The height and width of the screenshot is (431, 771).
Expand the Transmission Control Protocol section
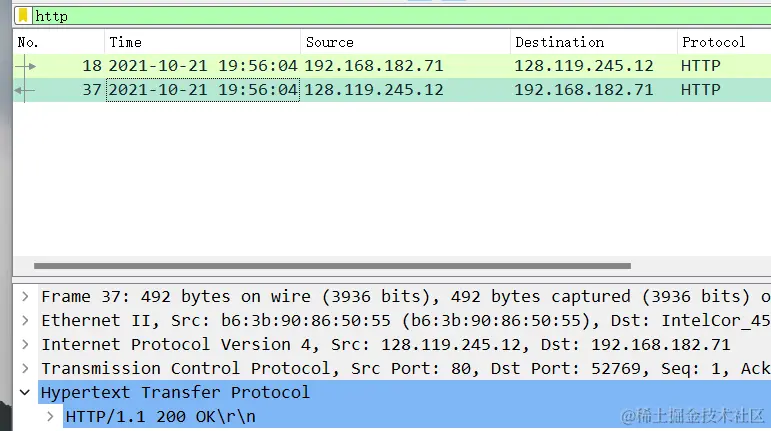[25, 369]
